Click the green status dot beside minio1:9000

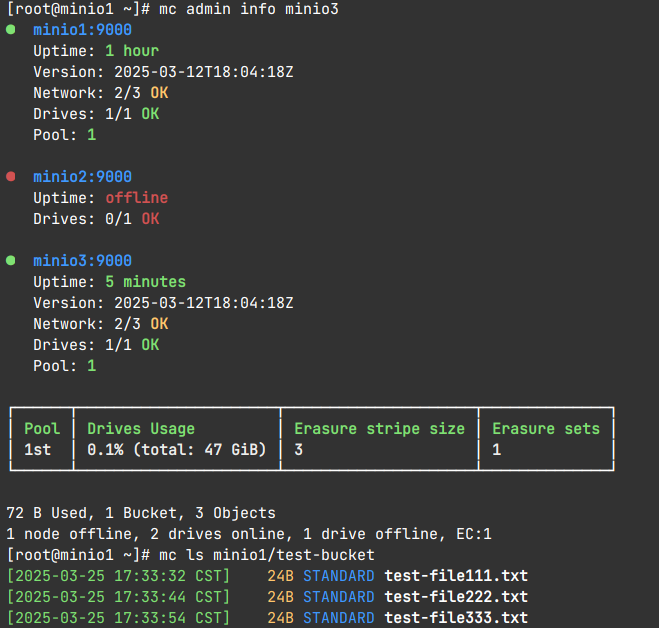pos(11,30)
